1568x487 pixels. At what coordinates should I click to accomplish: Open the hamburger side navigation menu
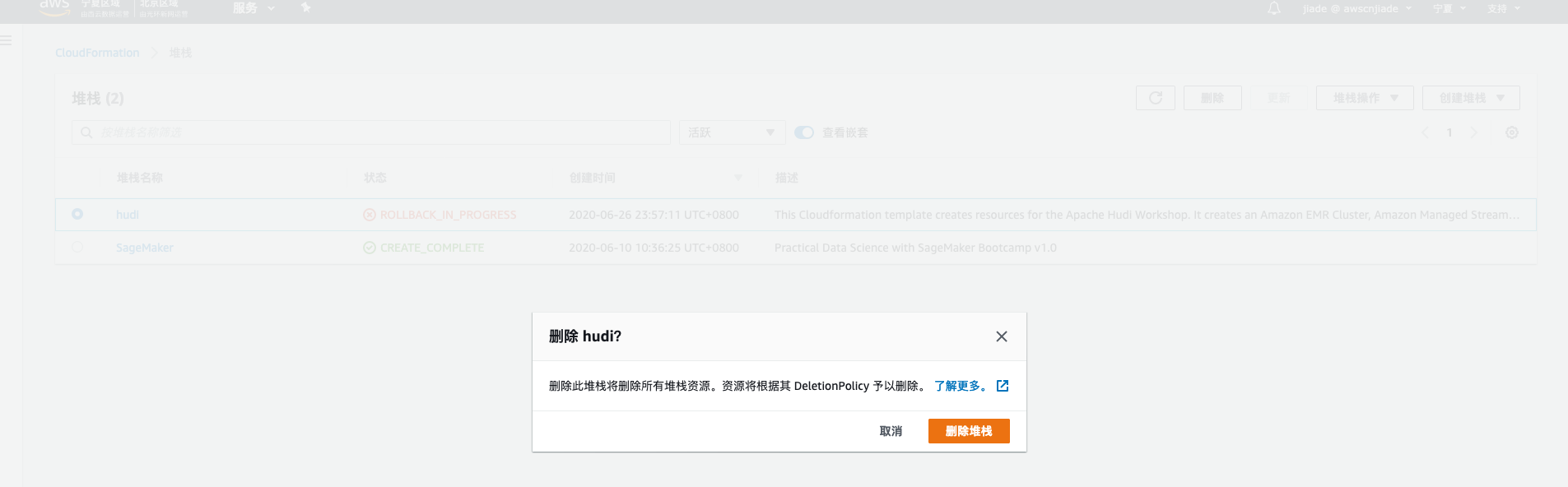[x=7, y=40]
